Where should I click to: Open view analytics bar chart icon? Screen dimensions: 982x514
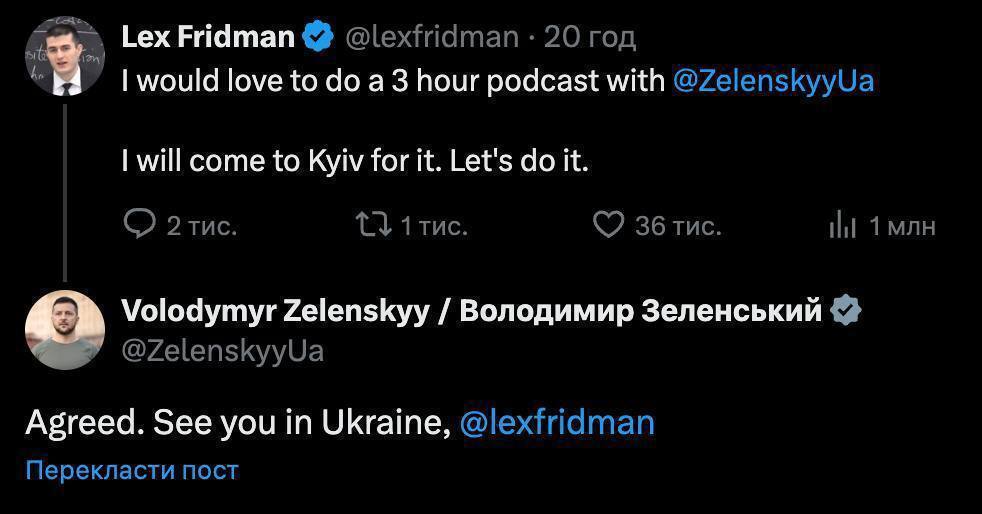tap(843, 227)
